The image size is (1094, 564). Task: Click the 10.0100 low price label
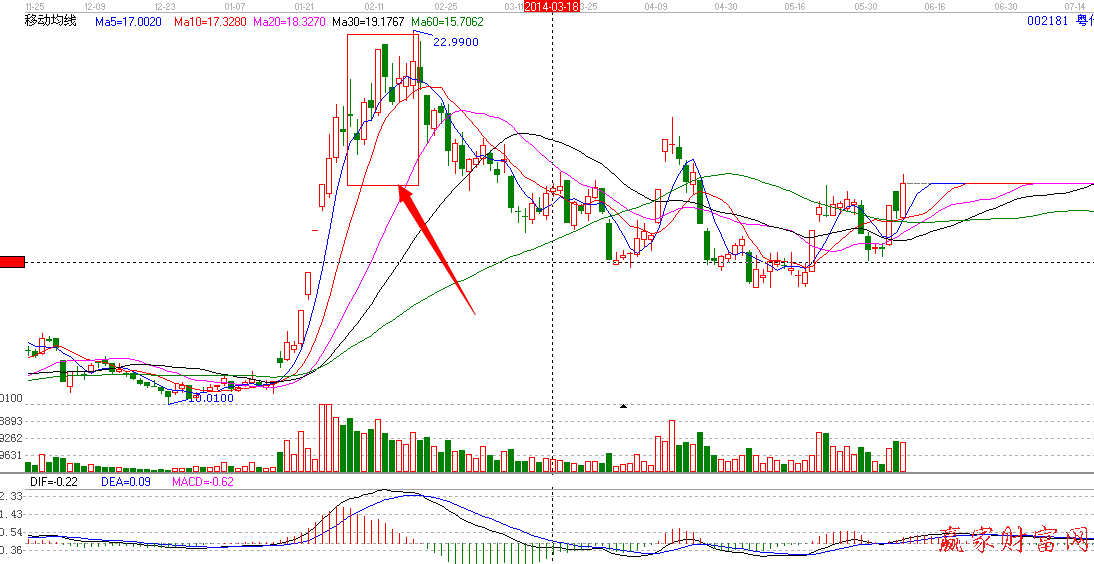[212, 398]
